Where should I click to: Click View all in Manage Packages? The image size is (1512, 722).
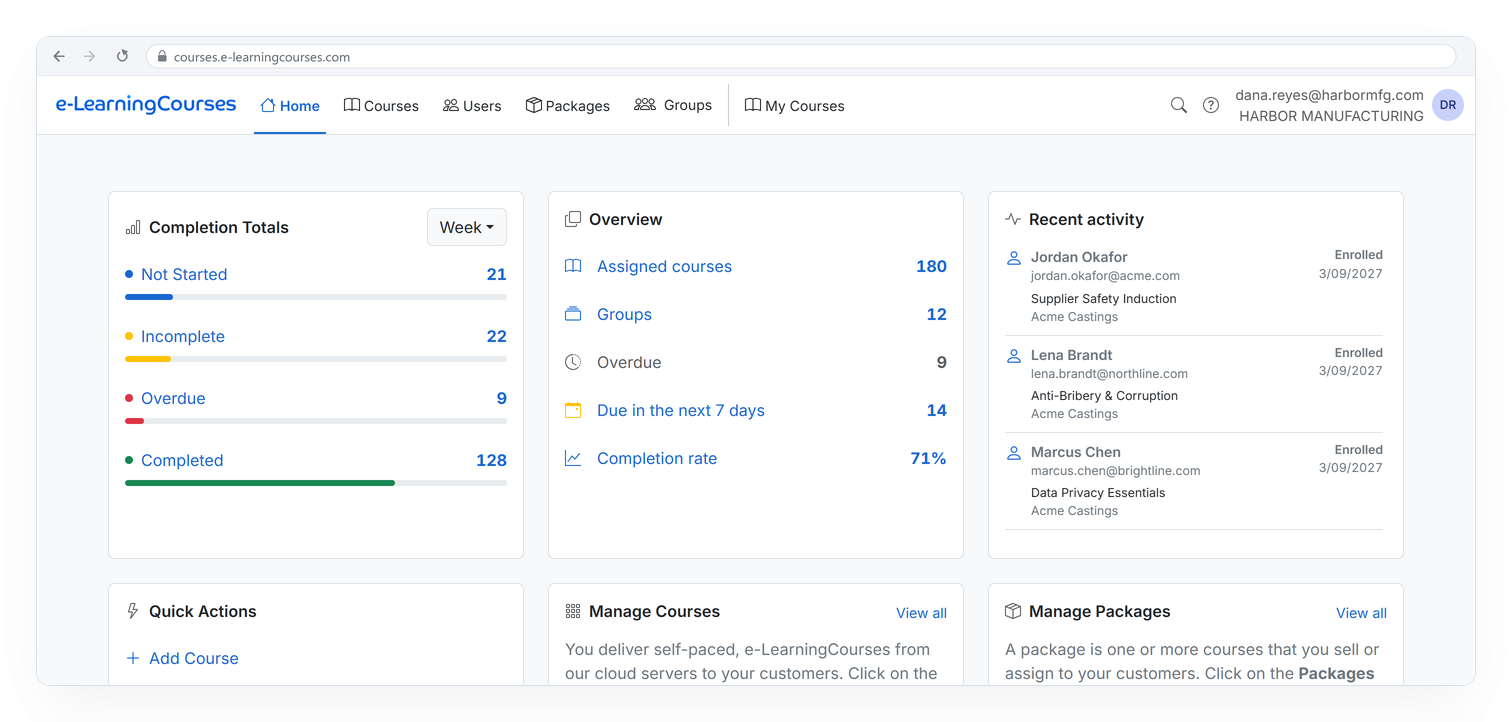pyautogui.click(x=1361, y=613)
